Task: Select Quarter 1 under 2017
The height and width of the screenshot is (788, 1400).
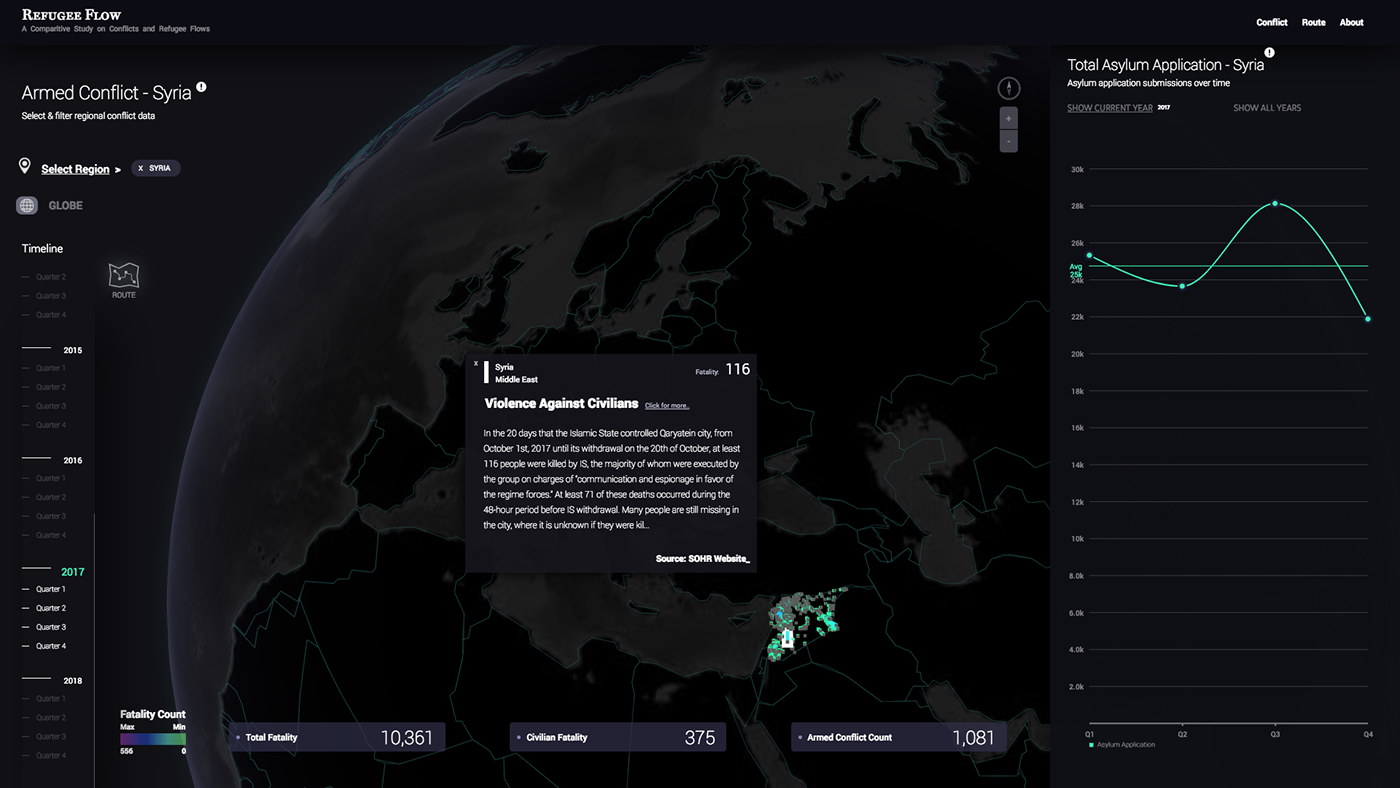Action: 51,589
